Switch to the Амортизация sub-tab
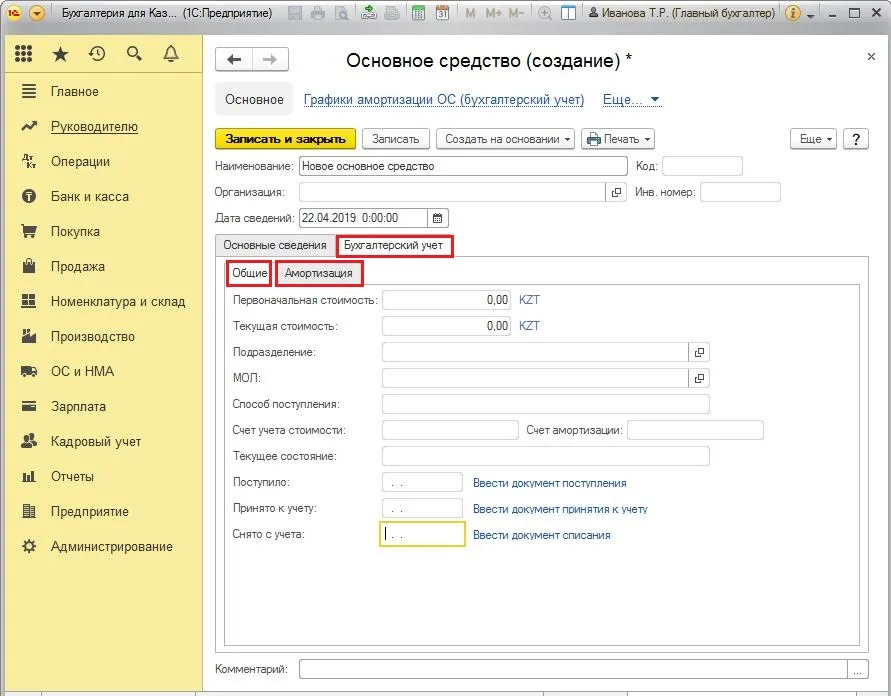The height and width of the screenshot is (696, 891). click(x=319, y=273)
